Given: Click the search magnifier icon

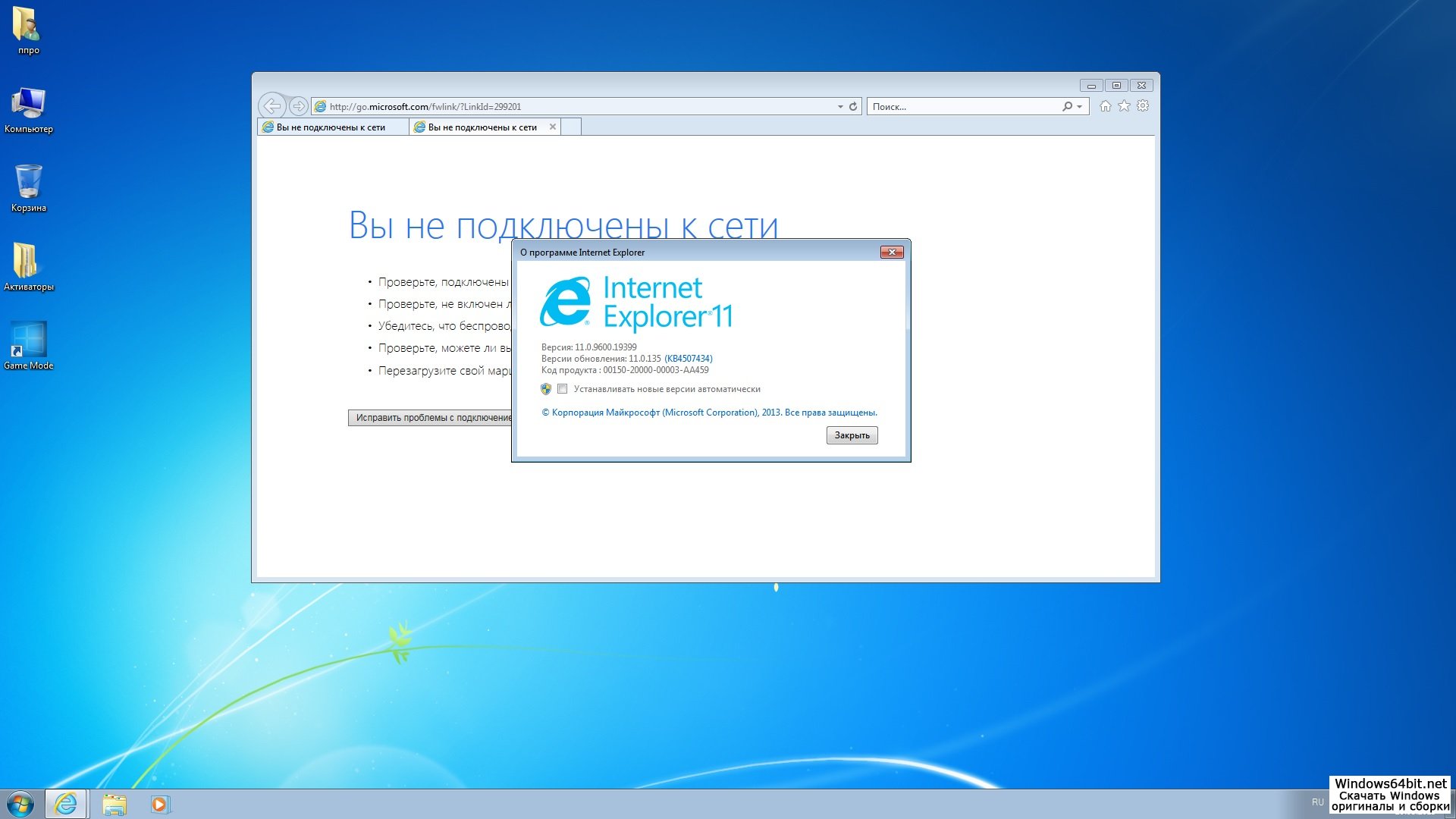Looking at the screenshot, I should pyautogui.click(x=1067, y=106).
